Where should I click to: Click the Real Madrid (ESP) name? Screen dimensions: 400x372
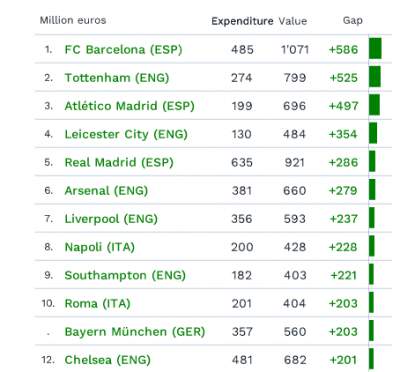click(119, 162)
